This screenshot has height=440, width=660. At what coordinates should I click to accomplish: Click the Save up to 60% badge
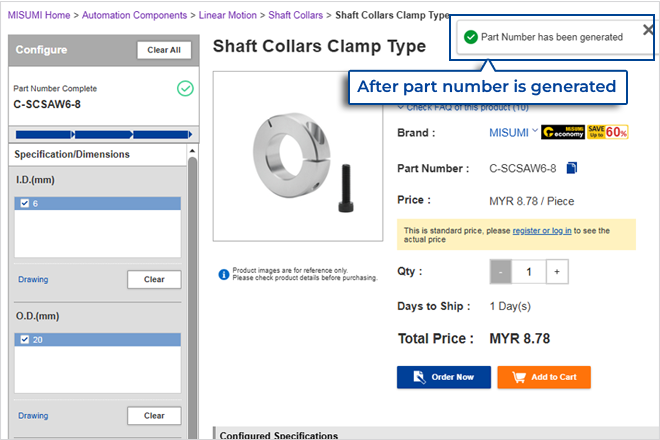(x=607, y=132)
